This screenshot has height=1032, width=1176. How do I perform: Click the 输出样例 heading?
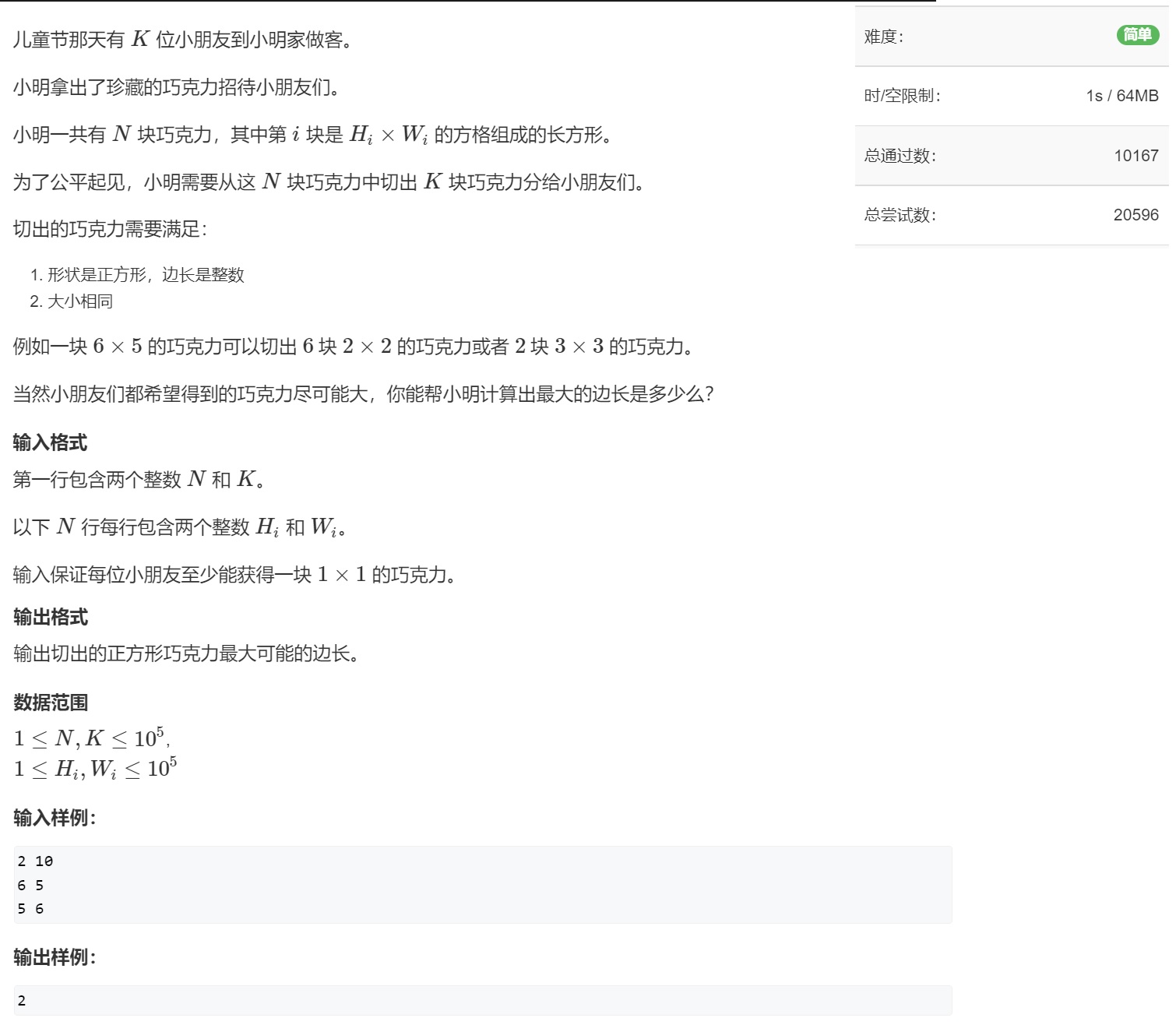(55, 957)
